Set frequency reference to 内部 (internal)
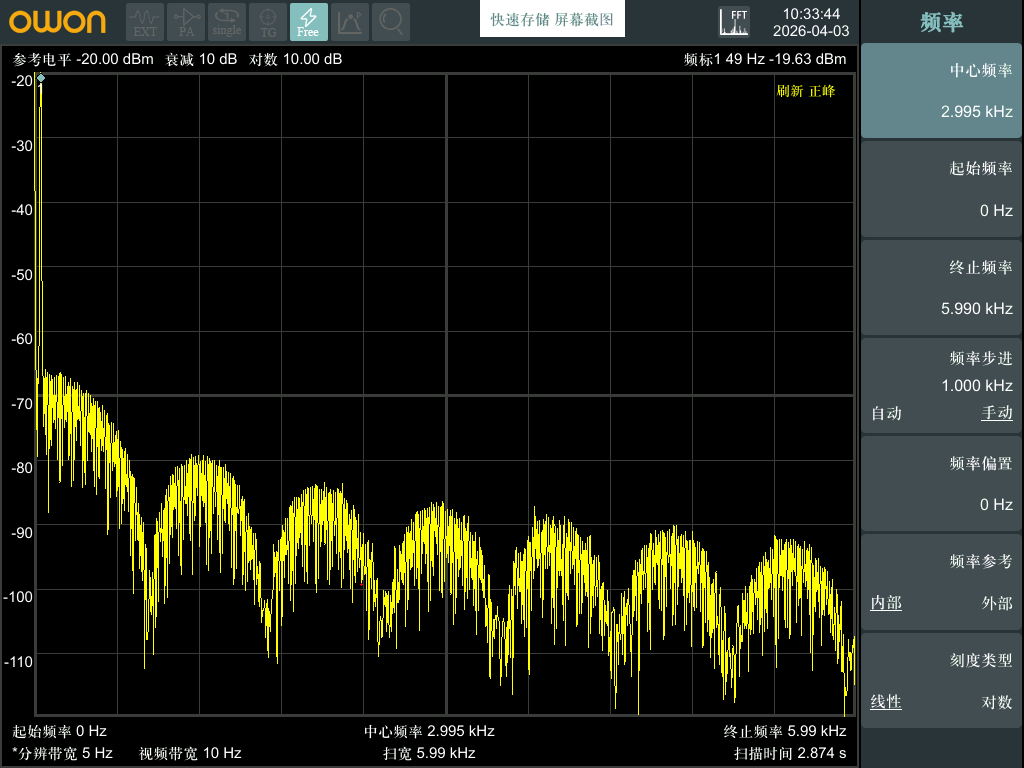Image resolution: width=1024 pixels, height=768 pixels. click(886, 603)
